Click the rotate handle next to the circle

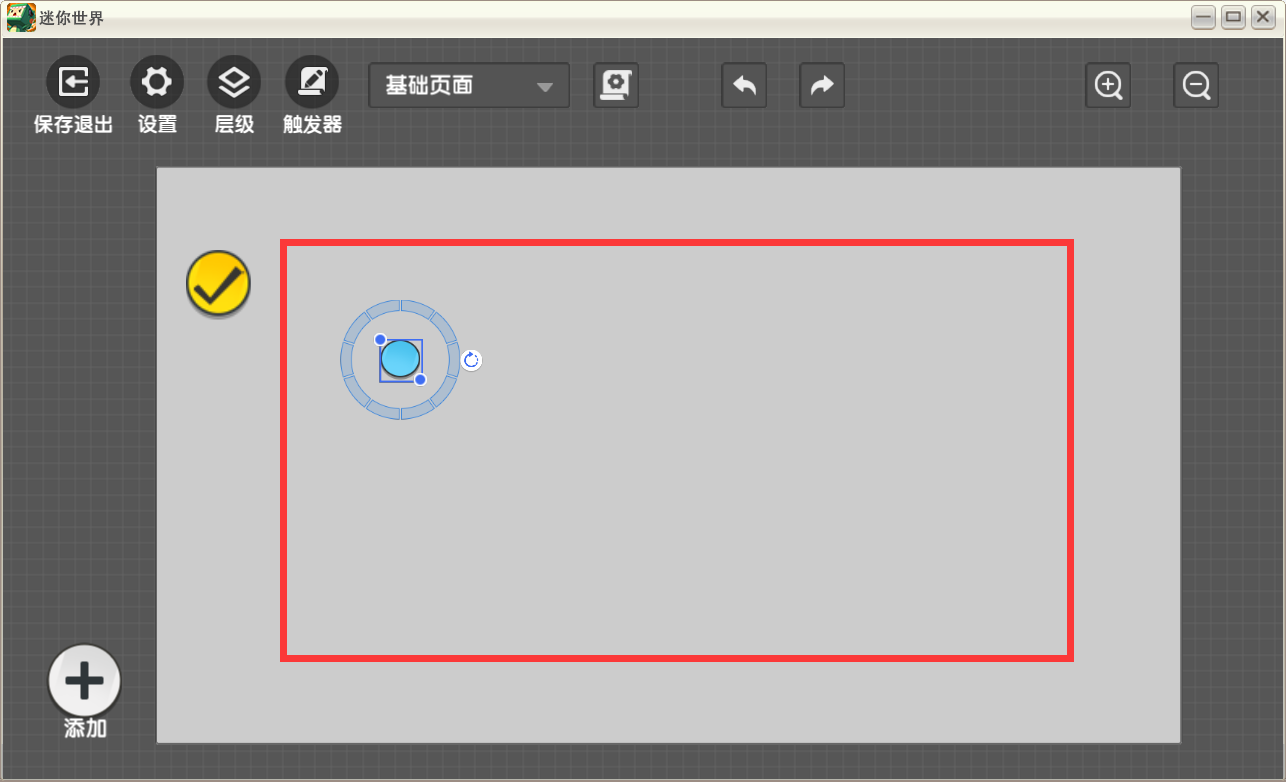click(472, 360)
